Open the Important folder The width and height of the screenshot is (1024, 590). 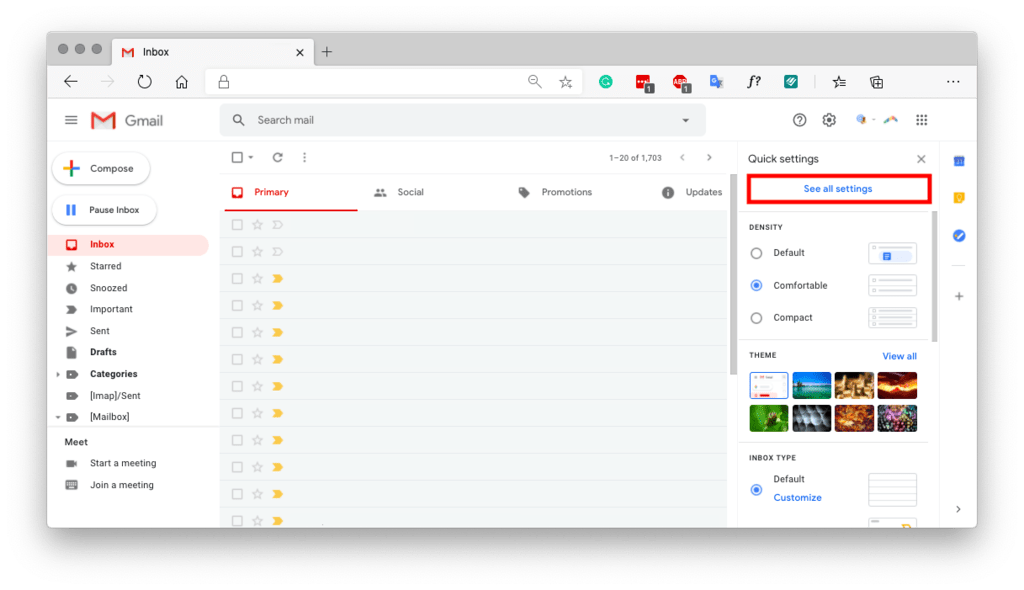tap(111, 309)
